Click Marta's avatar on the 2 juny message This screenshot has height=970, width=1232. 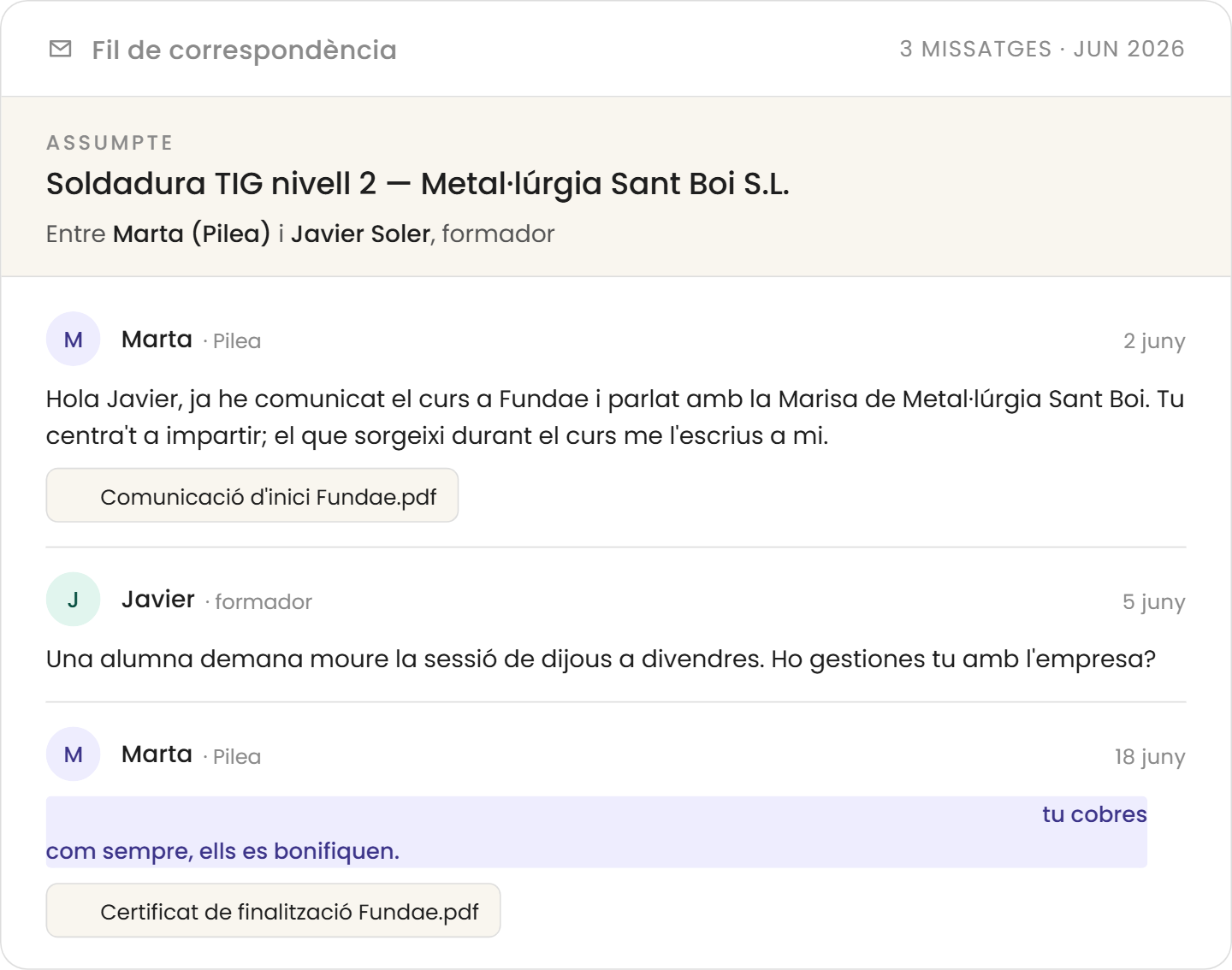(x=74, y=339)
